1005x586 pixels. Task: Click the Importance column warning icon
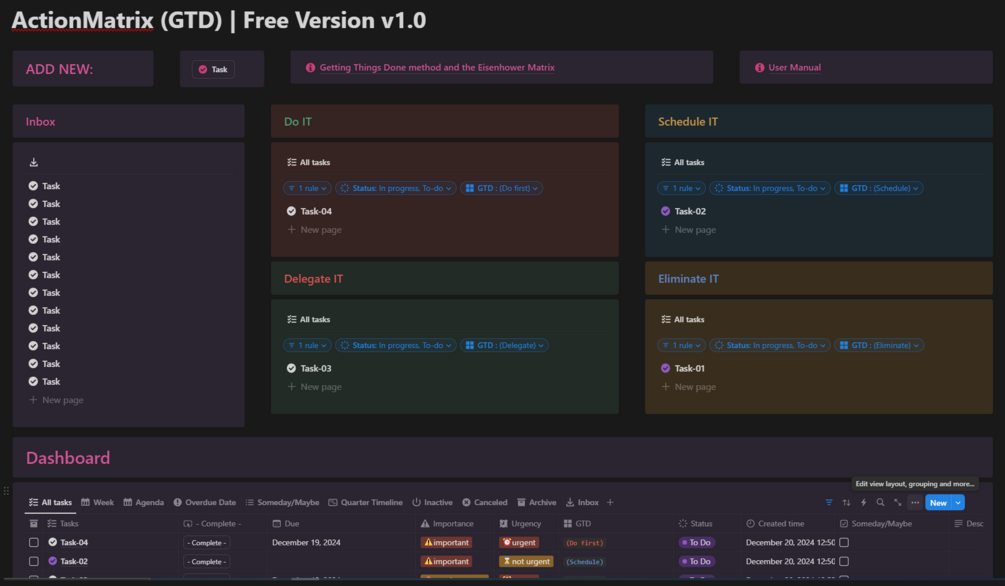425,524
